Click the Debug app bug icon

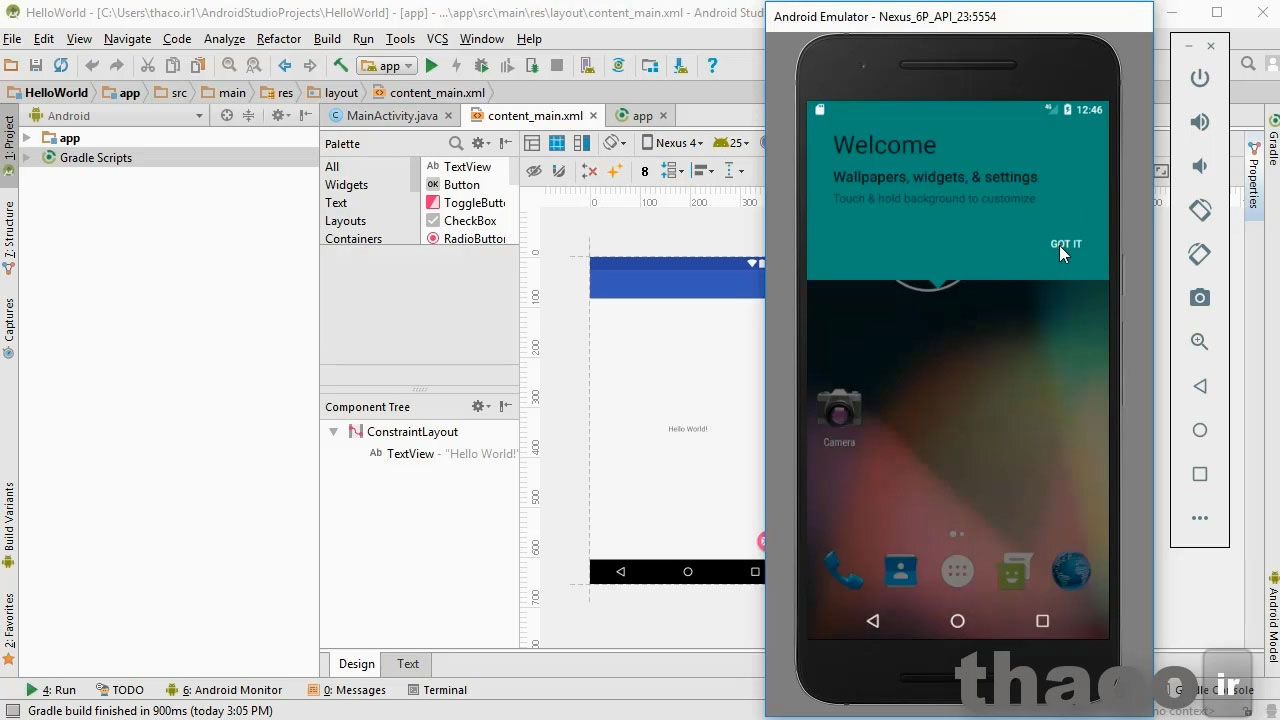[x=481, y=65]
